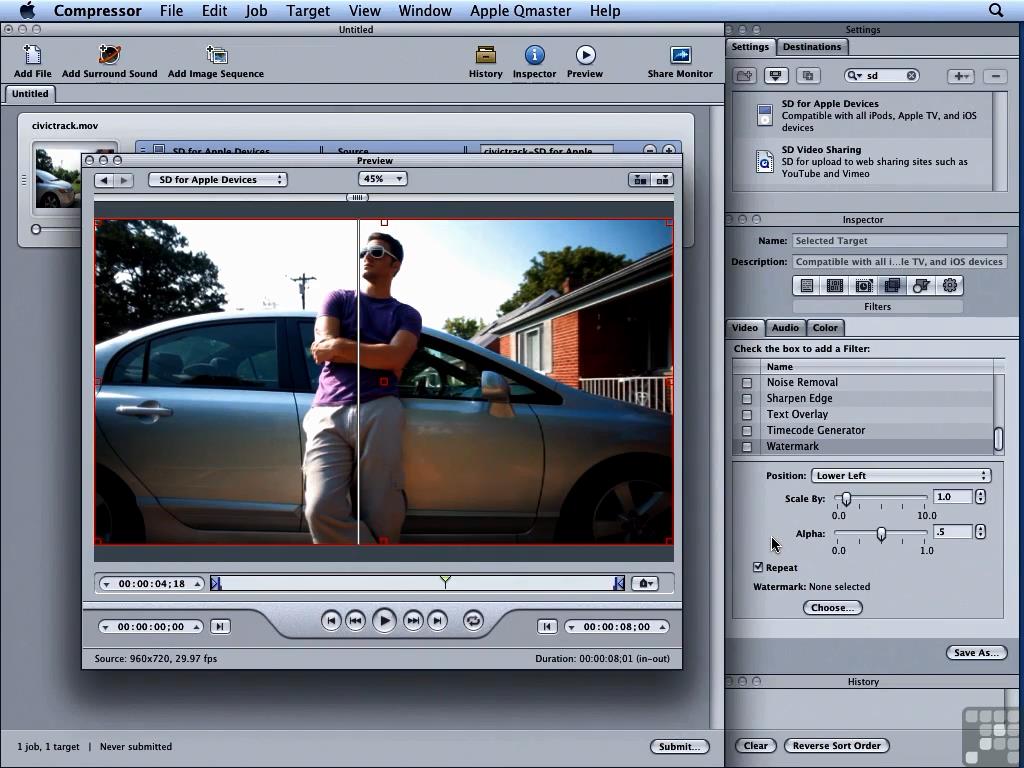Click the Summary pane icon in Inspector
1024x768 pixels.
coord(807,285)
